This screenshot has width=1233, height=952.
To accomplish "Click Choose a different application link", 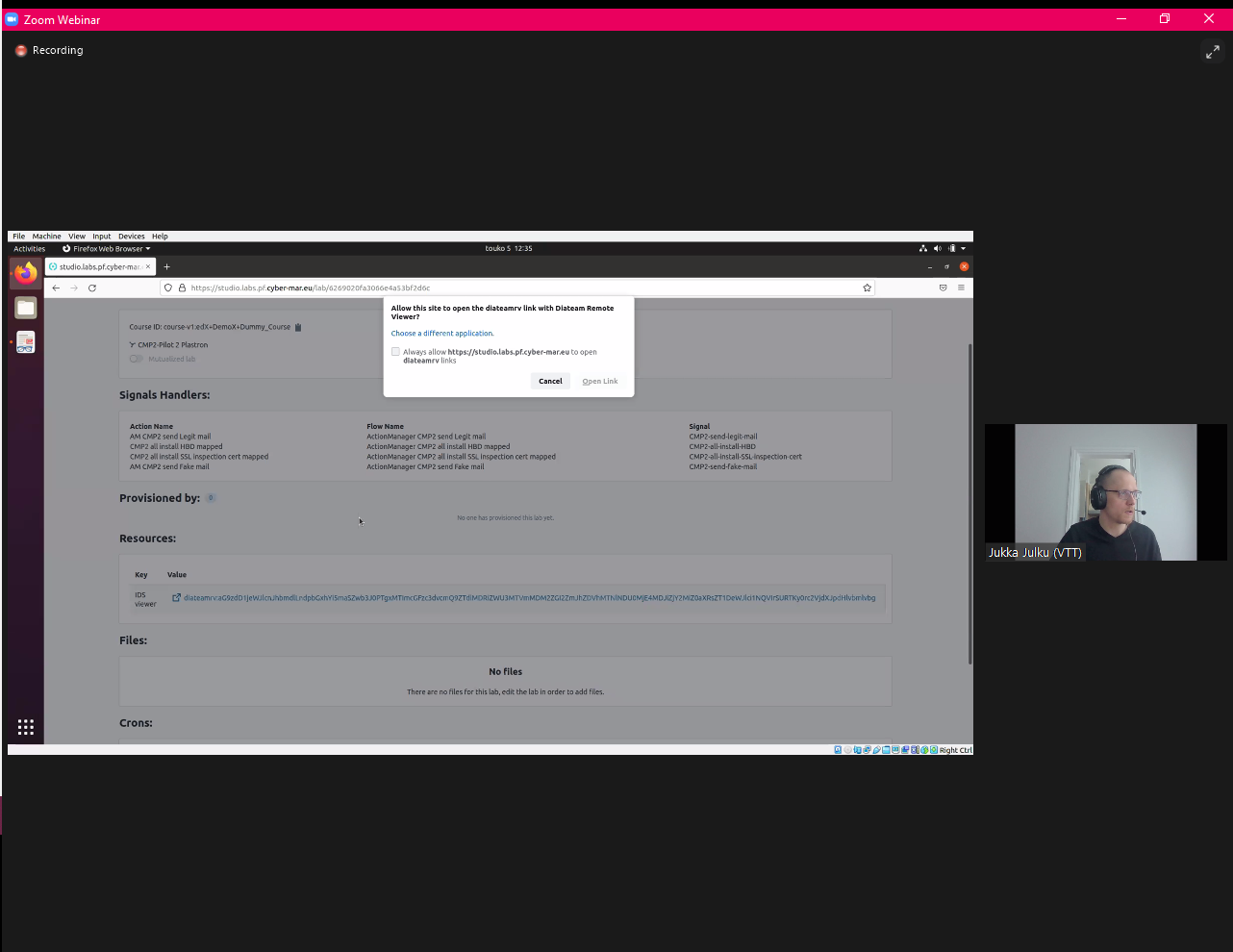I will click(442, 334).
